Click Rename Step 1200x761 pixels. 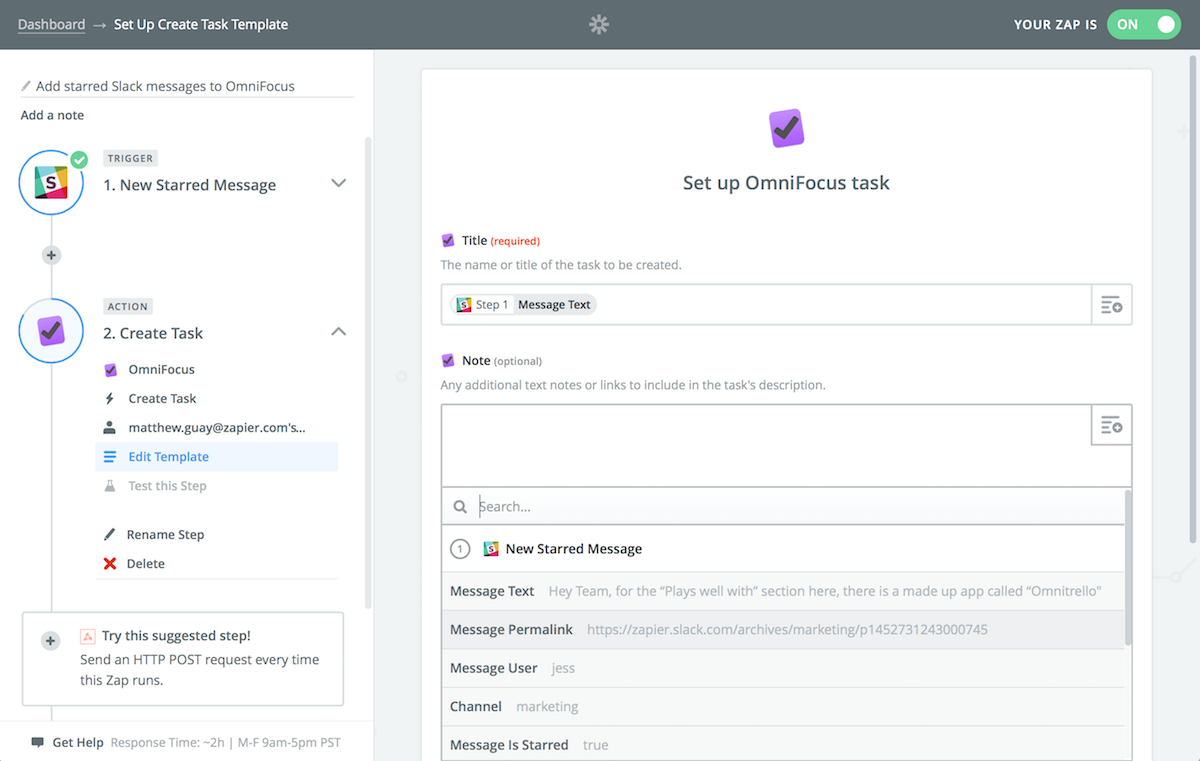click(x=165, y=535)
